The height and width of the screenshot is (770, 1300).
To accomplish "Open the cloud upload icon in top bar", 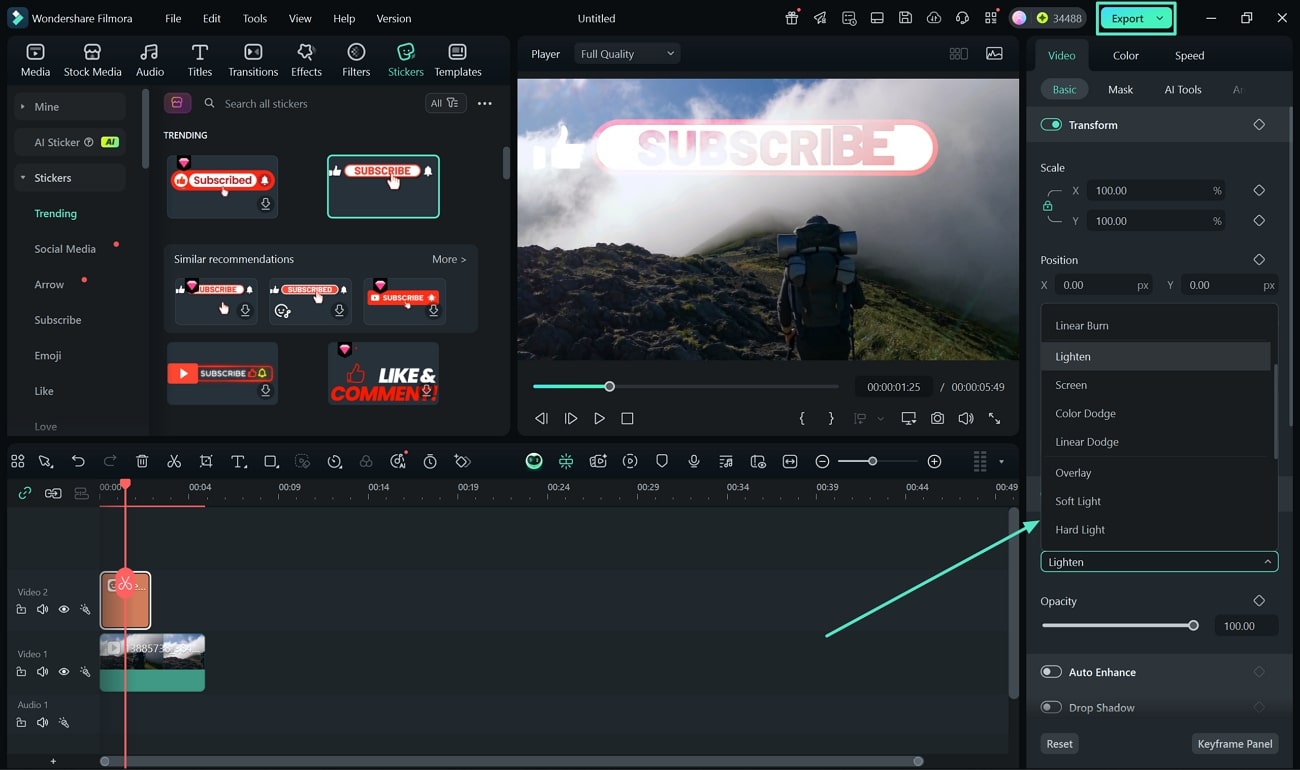I will coord(934,18).
